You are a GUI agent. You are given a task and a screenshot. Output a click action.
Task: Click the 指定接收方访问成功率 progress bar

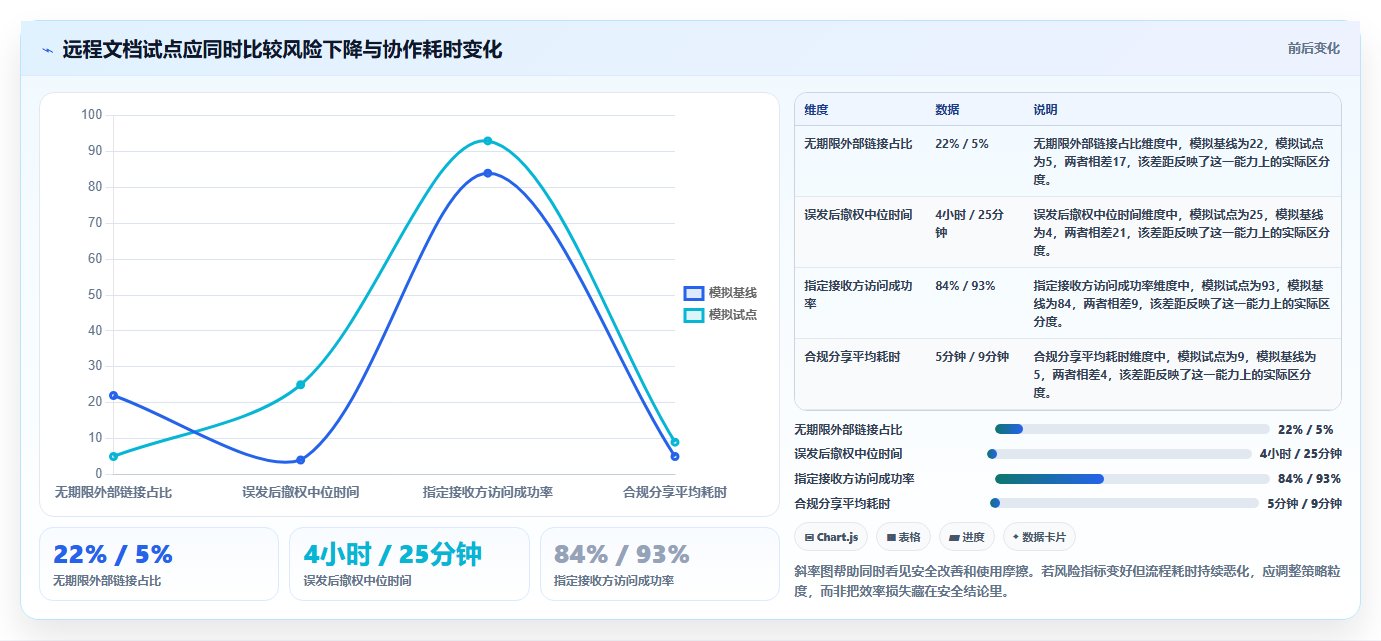1132,479
